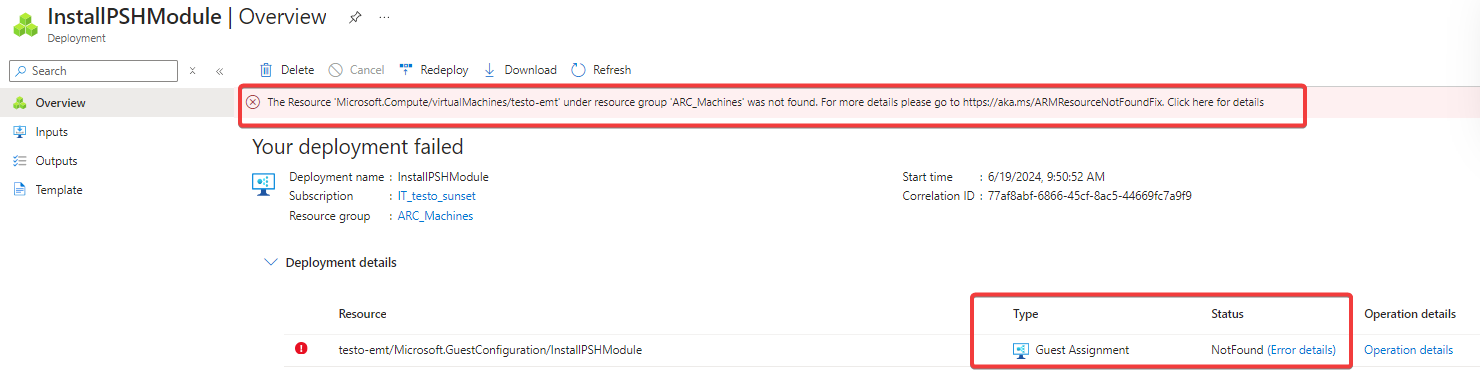1480x373 pixels.
Task: Collapse the sidebar with double chevron
Action: point(220,71)
